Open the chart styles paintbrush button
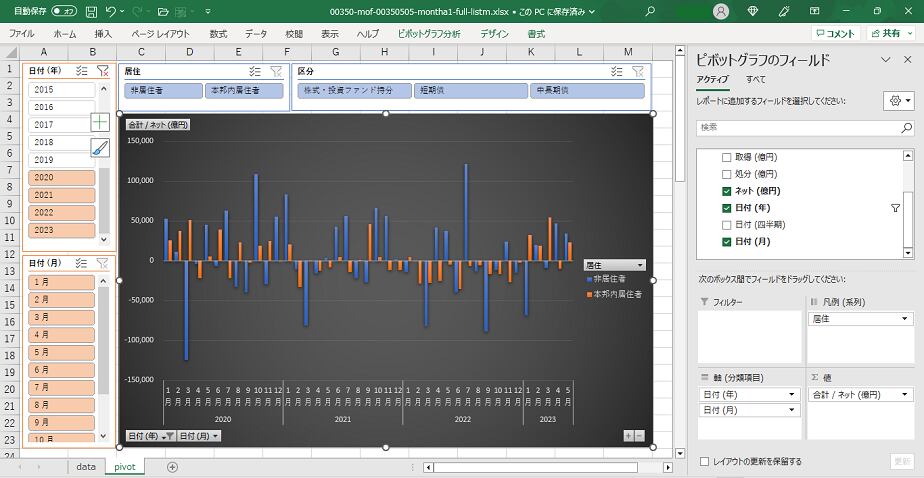This screenshot has height=478, width=924. coord(100,148)
